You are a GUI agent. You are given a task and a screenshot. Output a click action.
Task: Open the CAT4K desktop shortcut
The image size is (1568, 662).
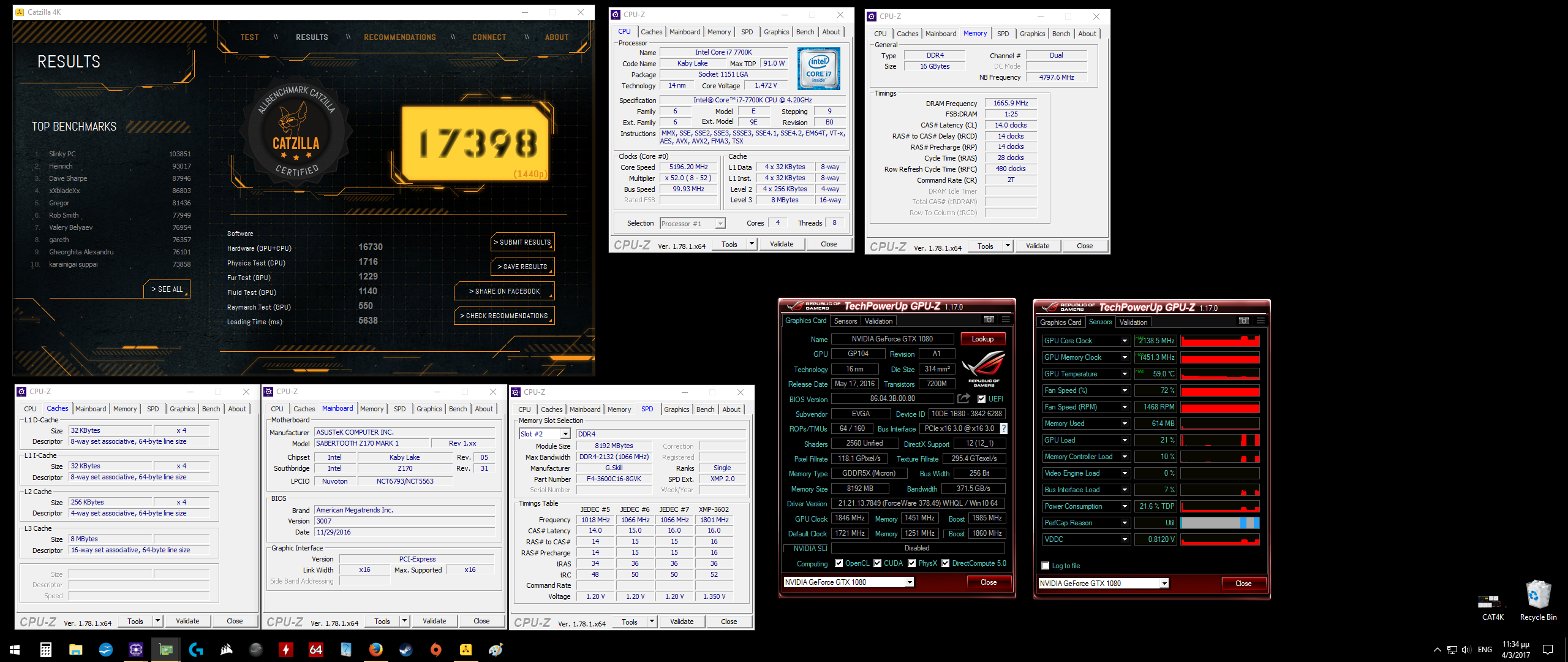point(1492,606)
